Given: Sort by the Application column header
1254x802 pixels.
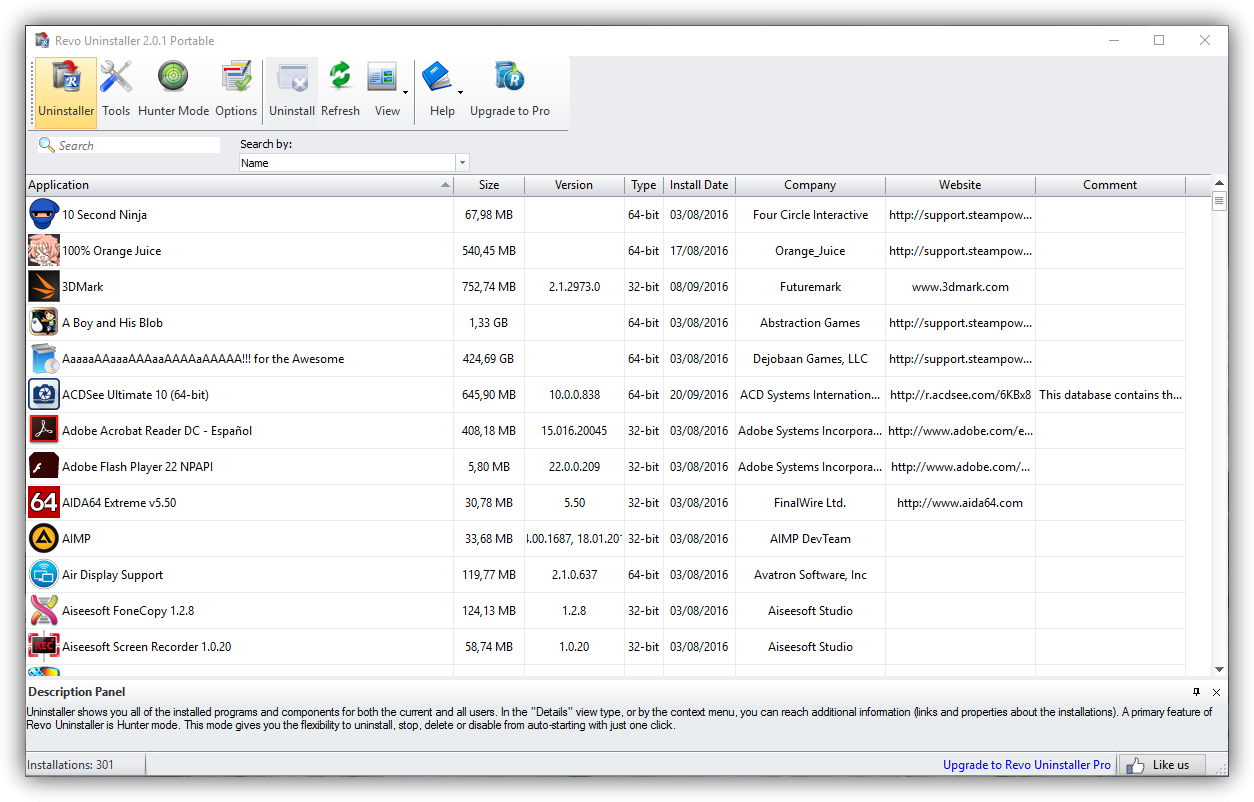Looking at the screenshot, I should click(x=239, y=185).
